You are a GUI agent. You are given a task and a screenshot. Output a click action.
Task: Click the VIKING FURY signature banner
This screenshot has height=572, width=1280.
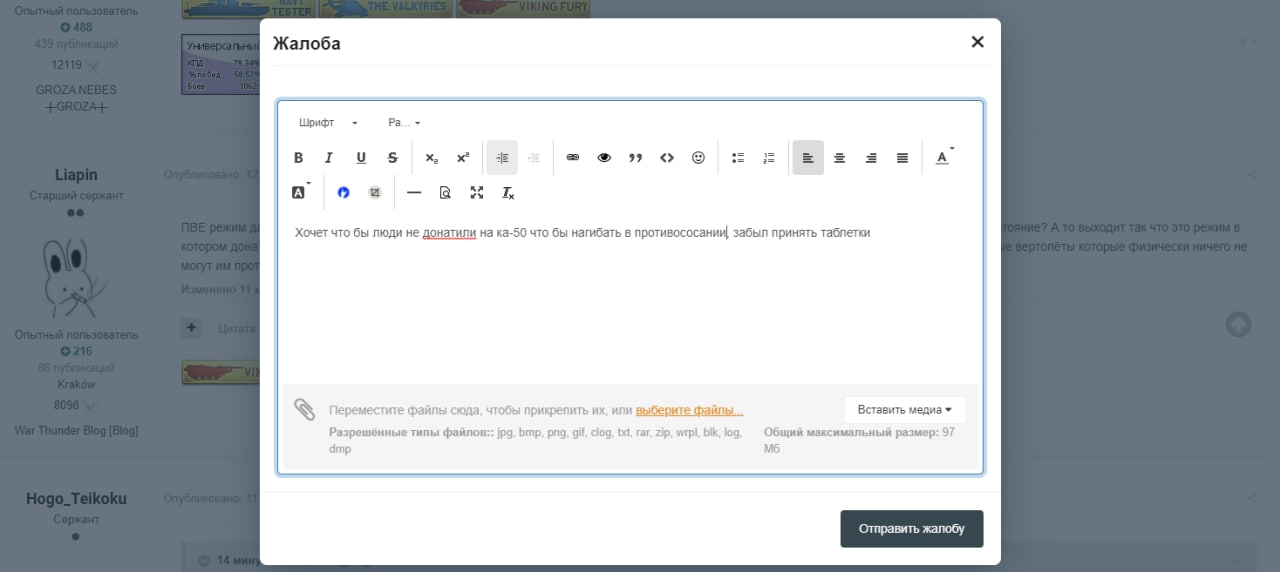pyautogui.click(x=523, y=8)
